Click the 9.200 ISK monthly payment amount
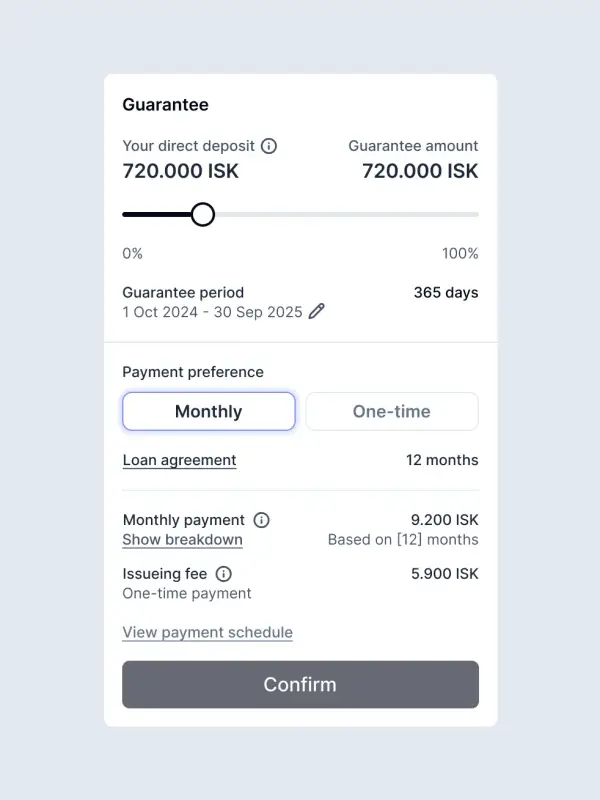Screen dimensions: 600x800 point(445,520)
